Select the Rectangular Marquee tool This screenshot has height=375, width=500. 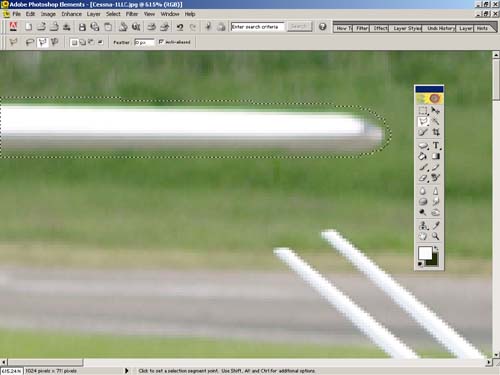(x=423, y=111)
